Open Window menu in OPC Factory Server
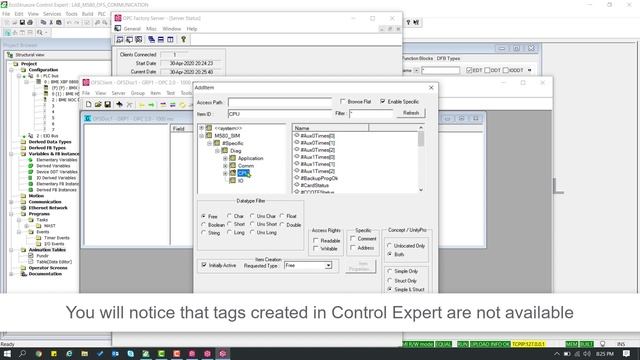The image size is (640, 360). 171,29
